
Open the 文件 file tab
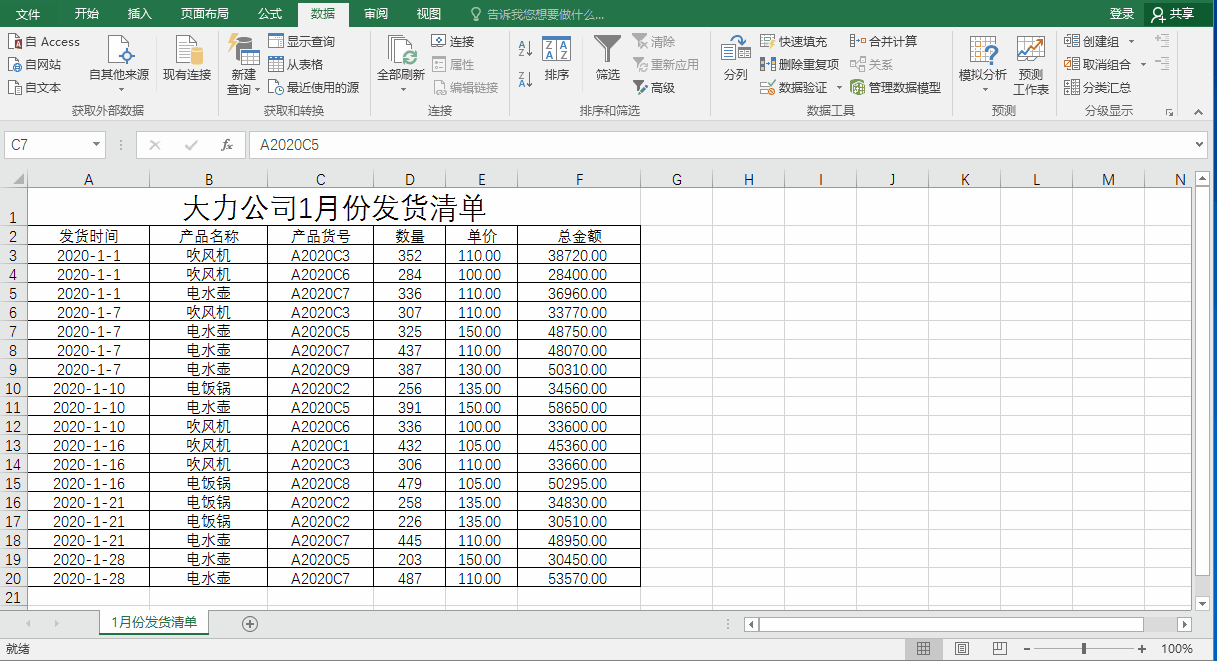point(29,14)
